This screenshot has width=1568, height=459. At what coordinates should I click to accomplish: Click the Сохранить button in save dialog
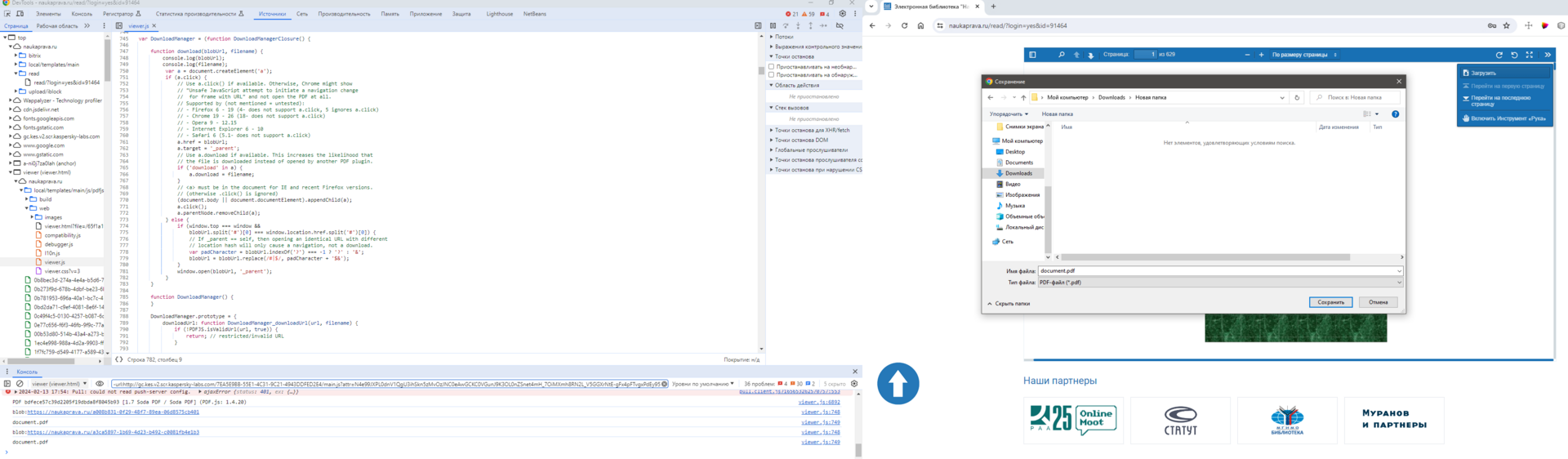click(x=1331, y=302)
